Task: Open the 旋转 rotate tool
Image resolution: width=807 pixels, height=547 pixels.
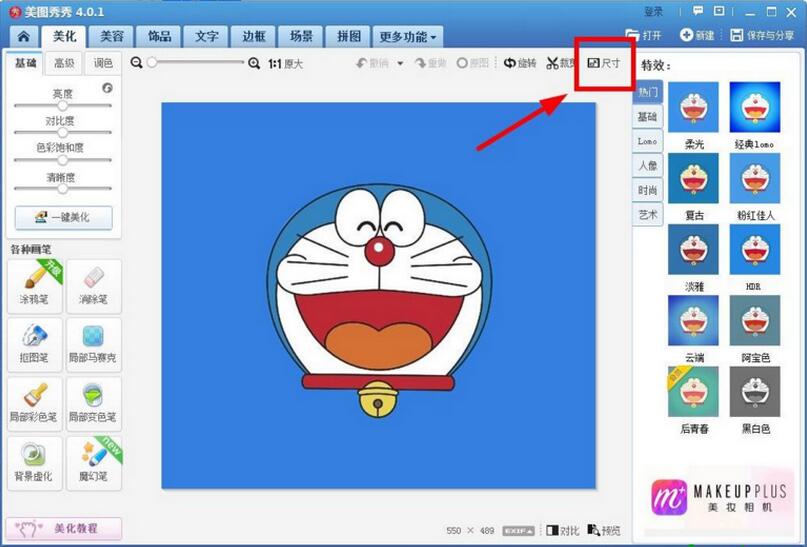Action: pyautogui.click(x=520, y=63)
